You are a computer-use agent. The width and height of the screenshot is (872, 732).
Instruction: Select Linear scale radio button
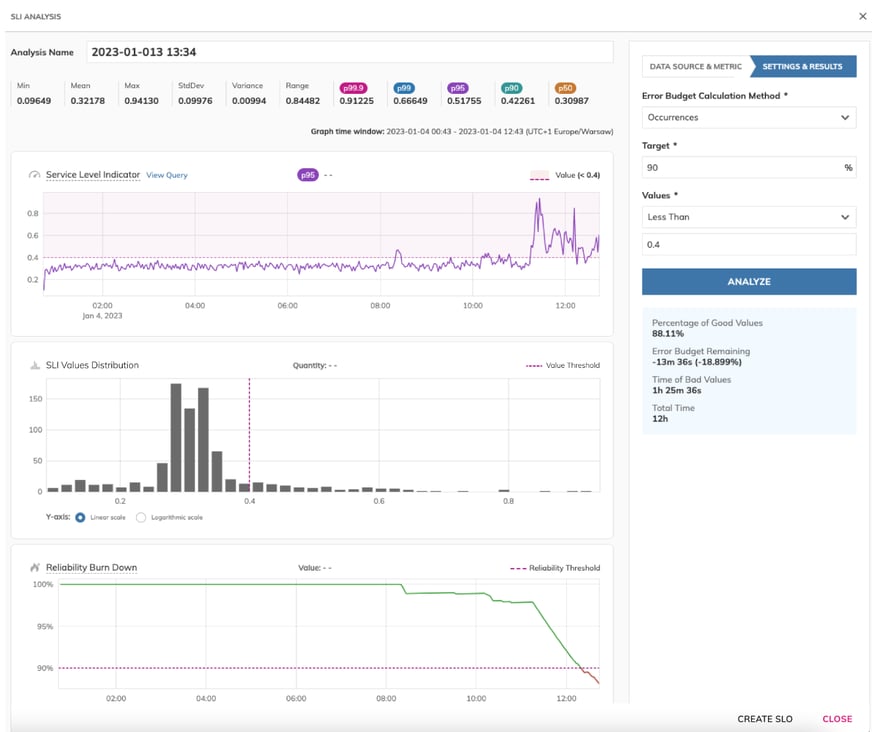pos(80,517)
